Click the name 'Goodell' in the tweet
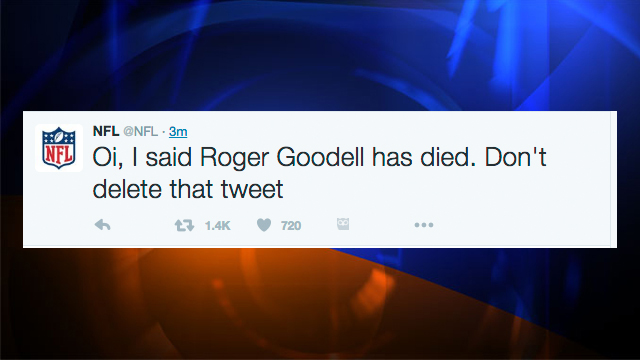 pos(320,157)
